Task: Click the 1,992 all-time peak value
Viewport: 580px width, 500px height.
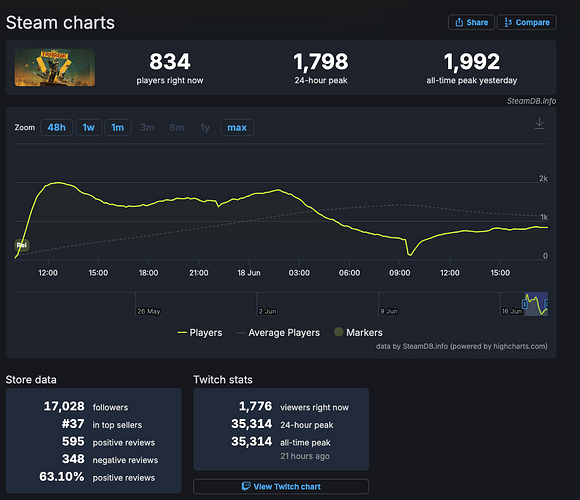Action: click(x=472, y=61)
